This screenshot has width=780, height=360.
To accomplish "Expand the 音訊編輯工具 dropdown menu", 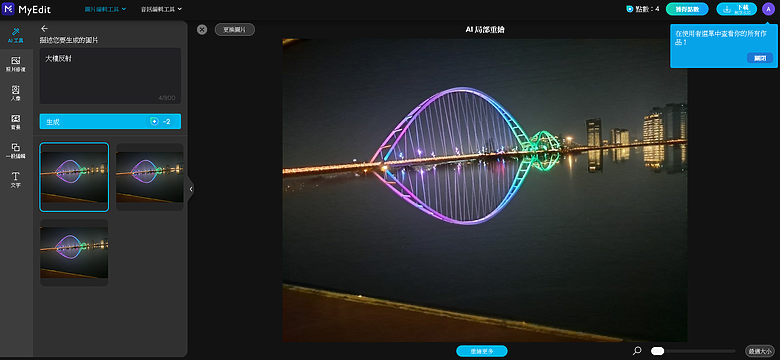I will tap(161, 9).
